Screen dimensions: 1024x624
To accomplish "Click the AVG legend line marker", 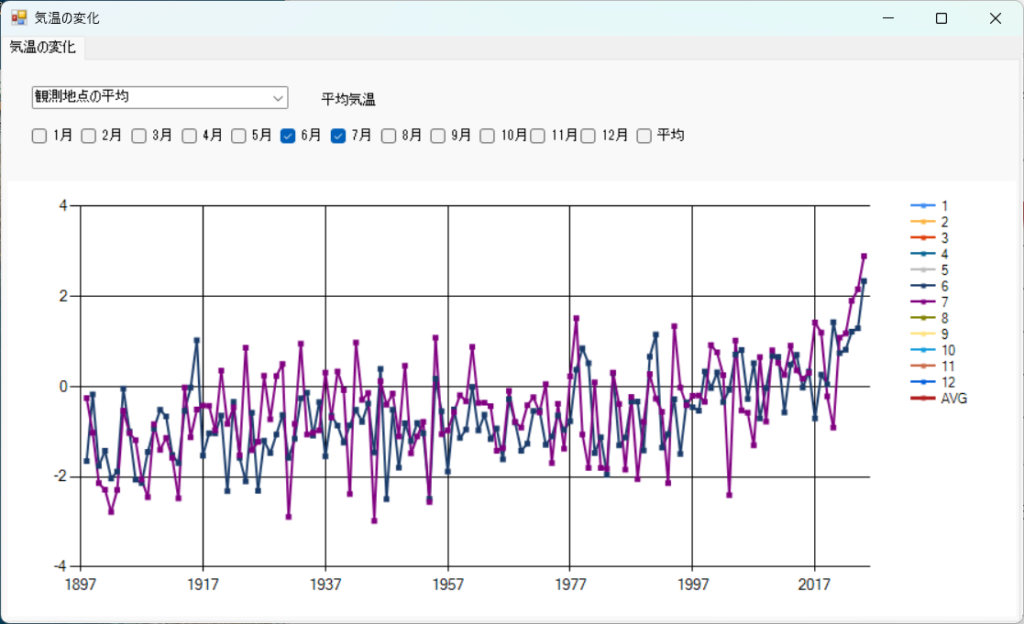I will (x=921, y=398).
